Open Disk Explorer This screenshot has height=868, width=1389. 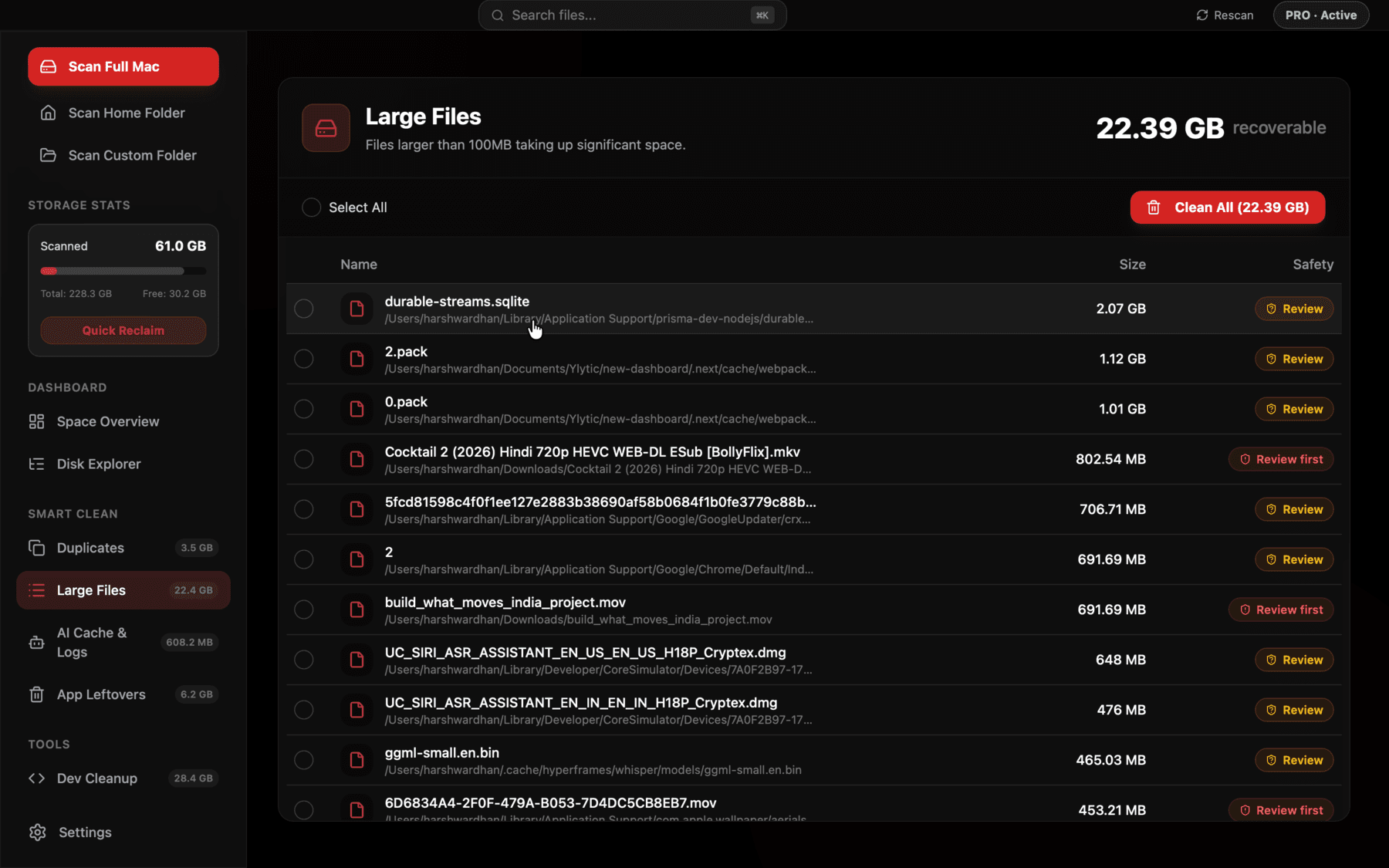(x=123, y=464)
